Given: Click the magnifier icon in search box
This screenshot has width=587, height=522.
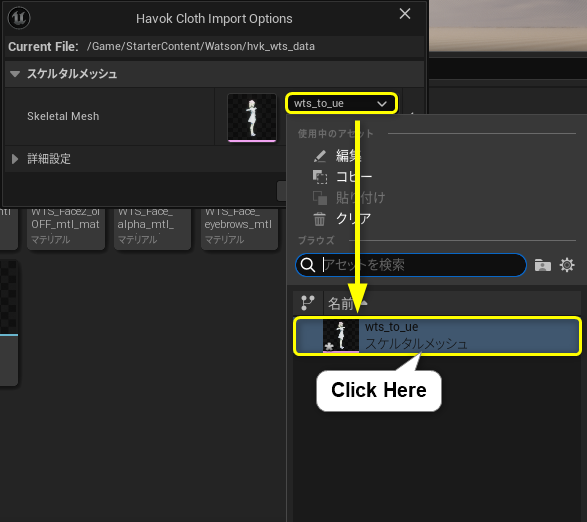Looking at the screenshot, I should (x=308, y=265).
